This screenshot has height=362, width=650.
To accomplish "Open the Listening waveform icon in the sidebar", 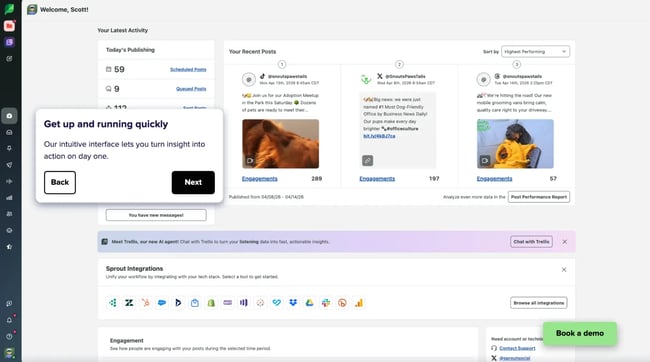I will (9, 181).
